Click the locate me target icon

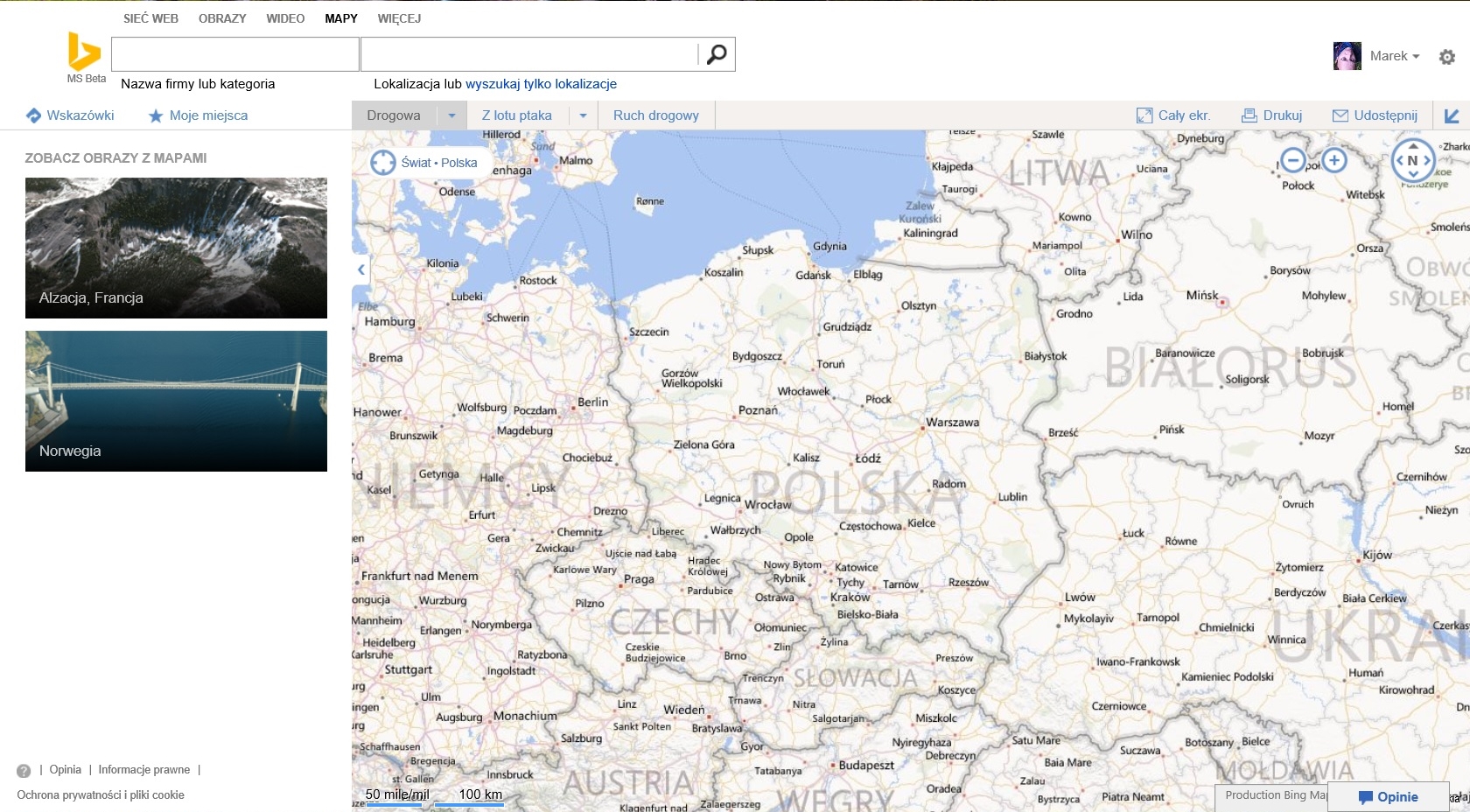pos(383,163)
